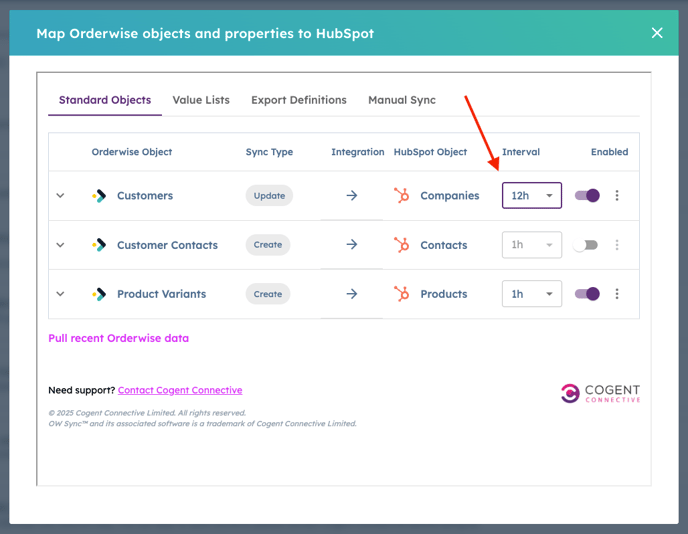Open the 1h interval dropdown for Product Variants
Image resolution: width=688 pixels, height=534 pixels.
pyautogui.click(x=532, y=294)
